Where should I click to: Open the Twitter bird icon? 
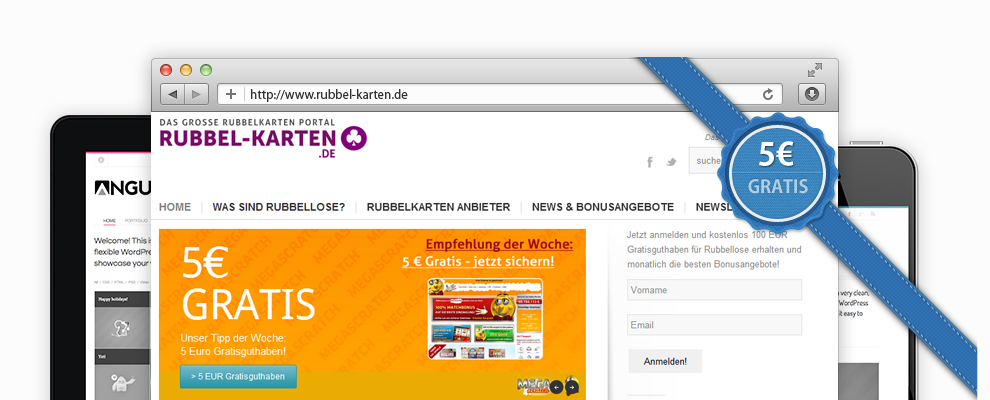(671, 162)
